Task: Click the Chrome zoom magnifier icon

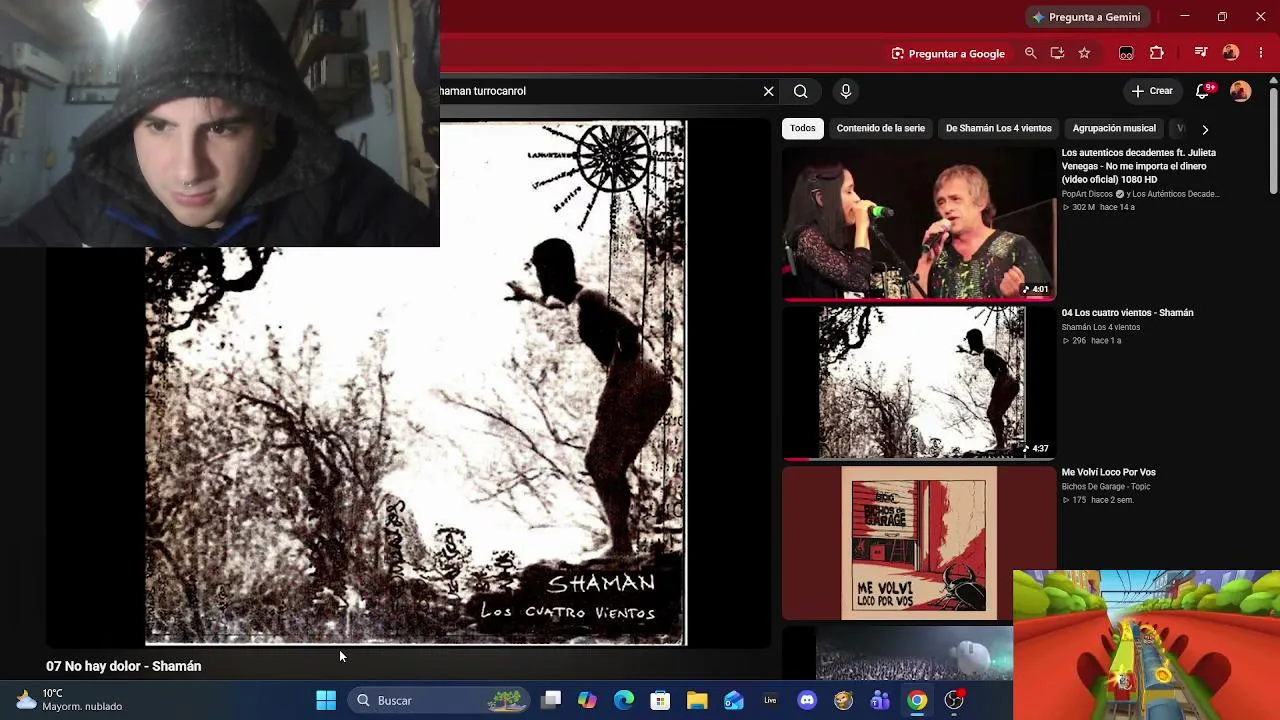Action: (1030, 53)
